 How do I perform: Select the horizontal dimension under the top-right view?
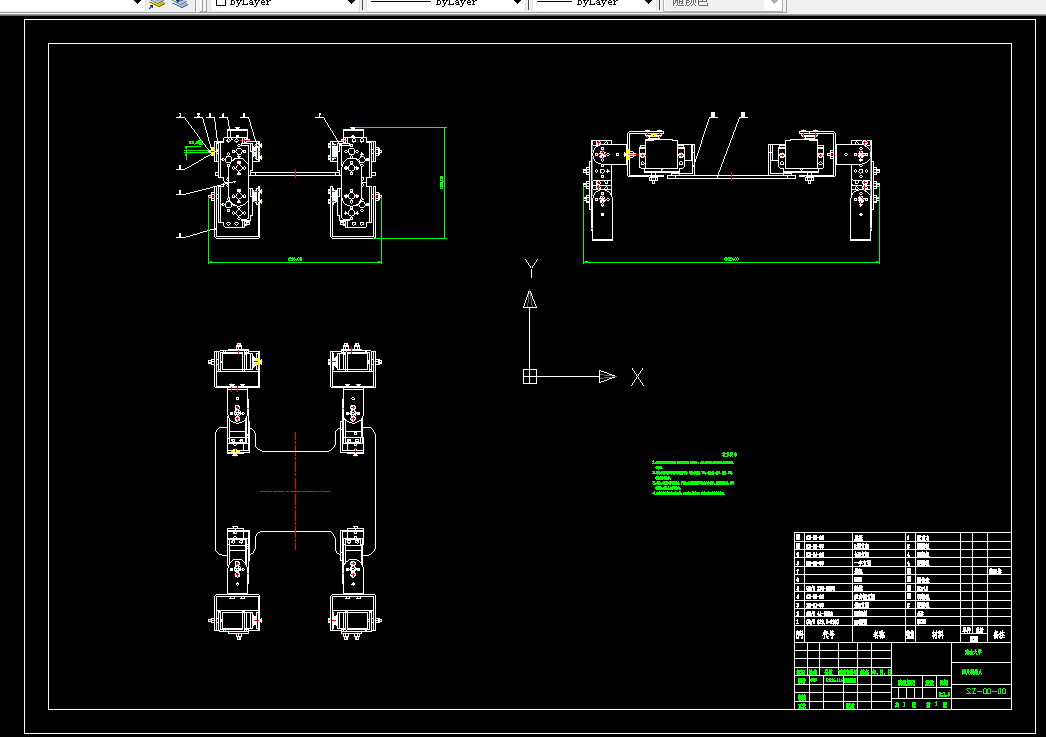point(731,260)
